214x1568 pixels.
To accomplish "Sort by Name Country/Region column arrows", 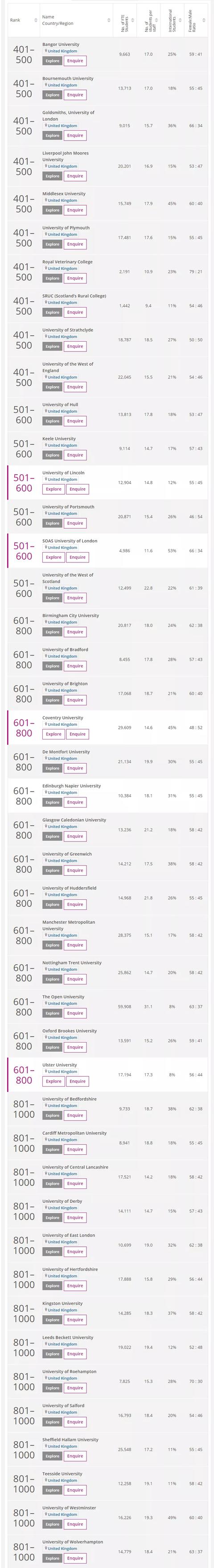I will 108,20.
